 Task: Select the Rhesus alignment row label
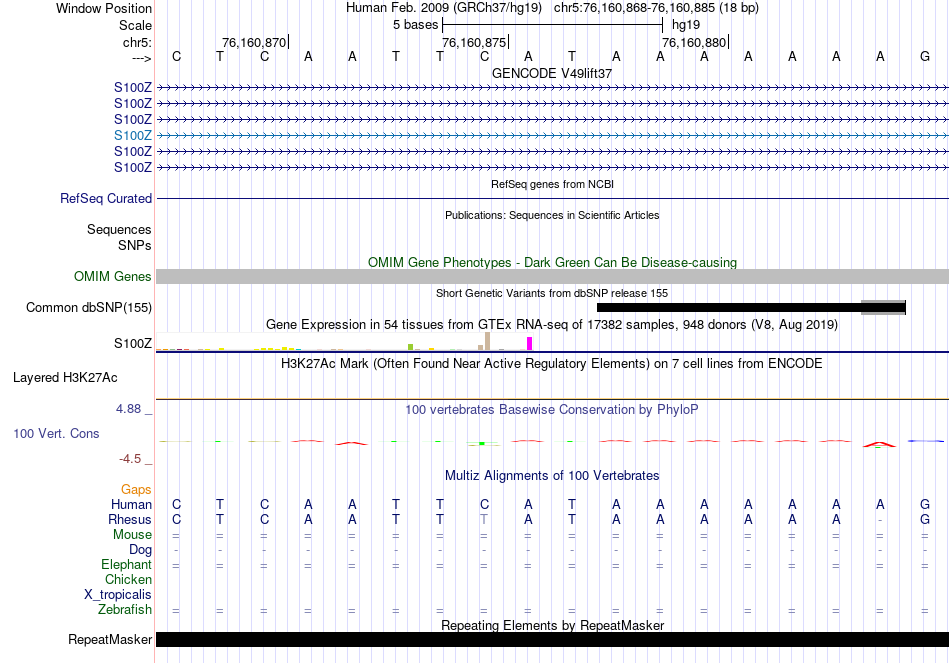coord(130,520)
